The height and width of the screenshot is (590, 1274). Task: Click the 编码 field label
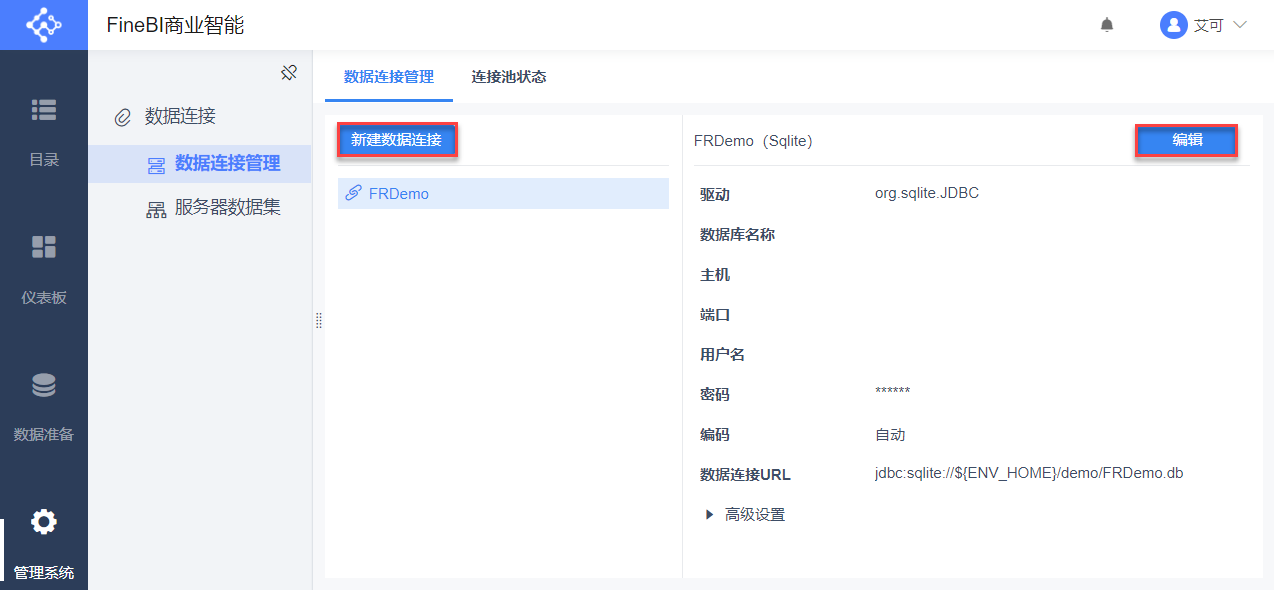click(x=715, y=435)
